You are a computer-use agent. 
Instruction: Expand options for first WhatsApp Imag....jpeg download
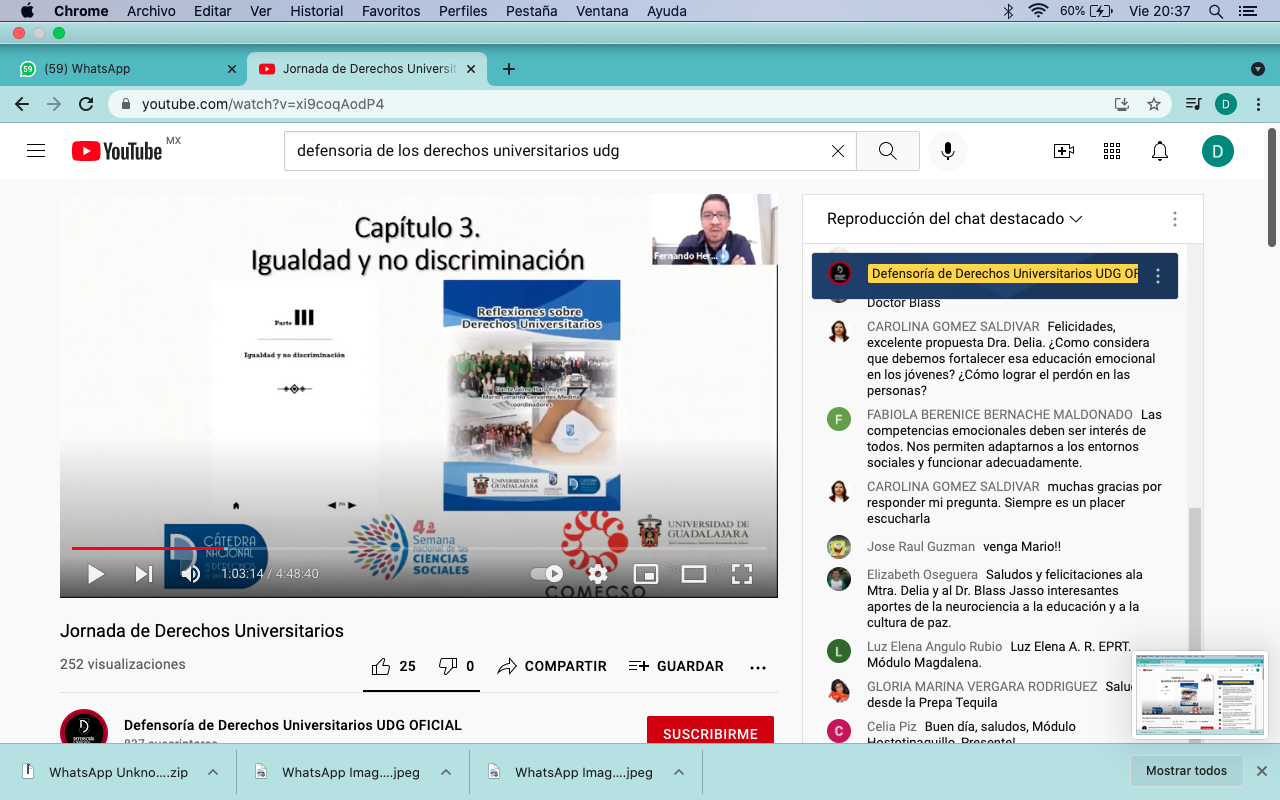[446, 772]
